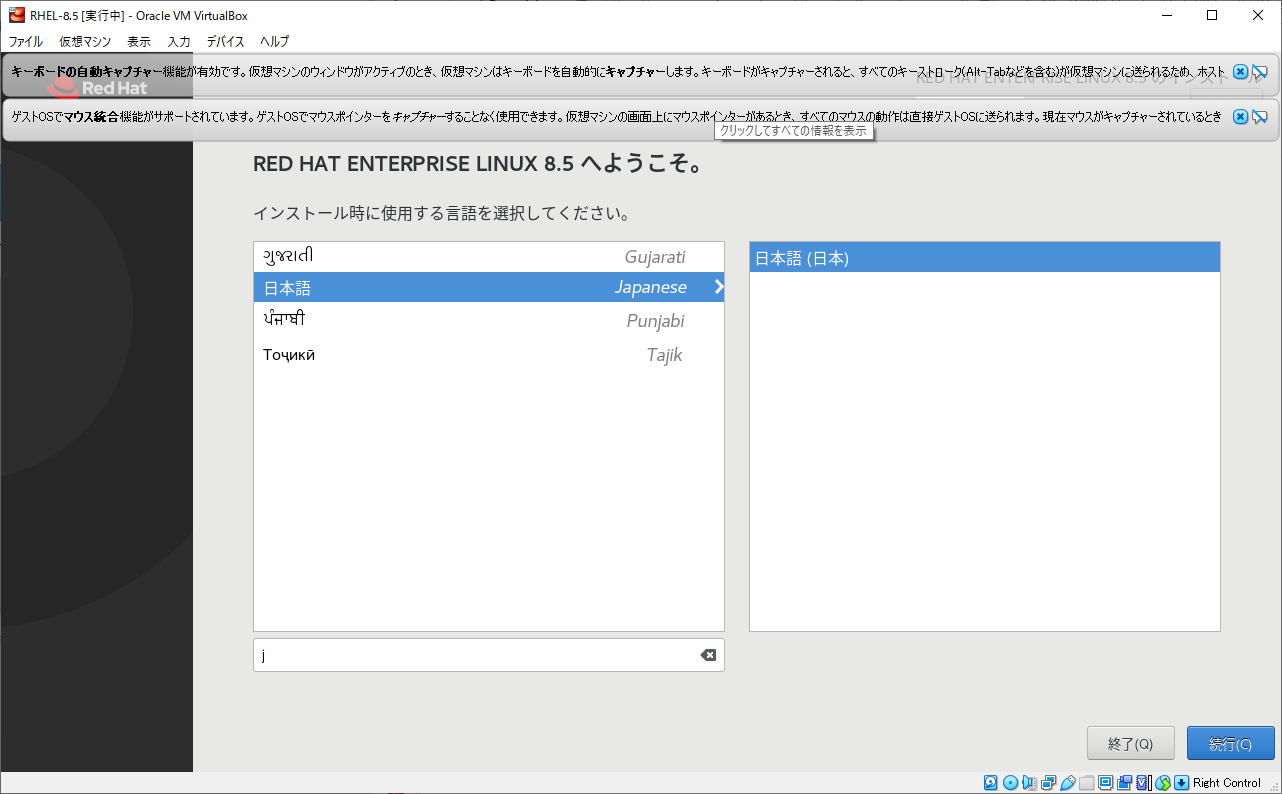Click the VirtualBox title bar app icon

pyautogui.click(x=17, y=15)
